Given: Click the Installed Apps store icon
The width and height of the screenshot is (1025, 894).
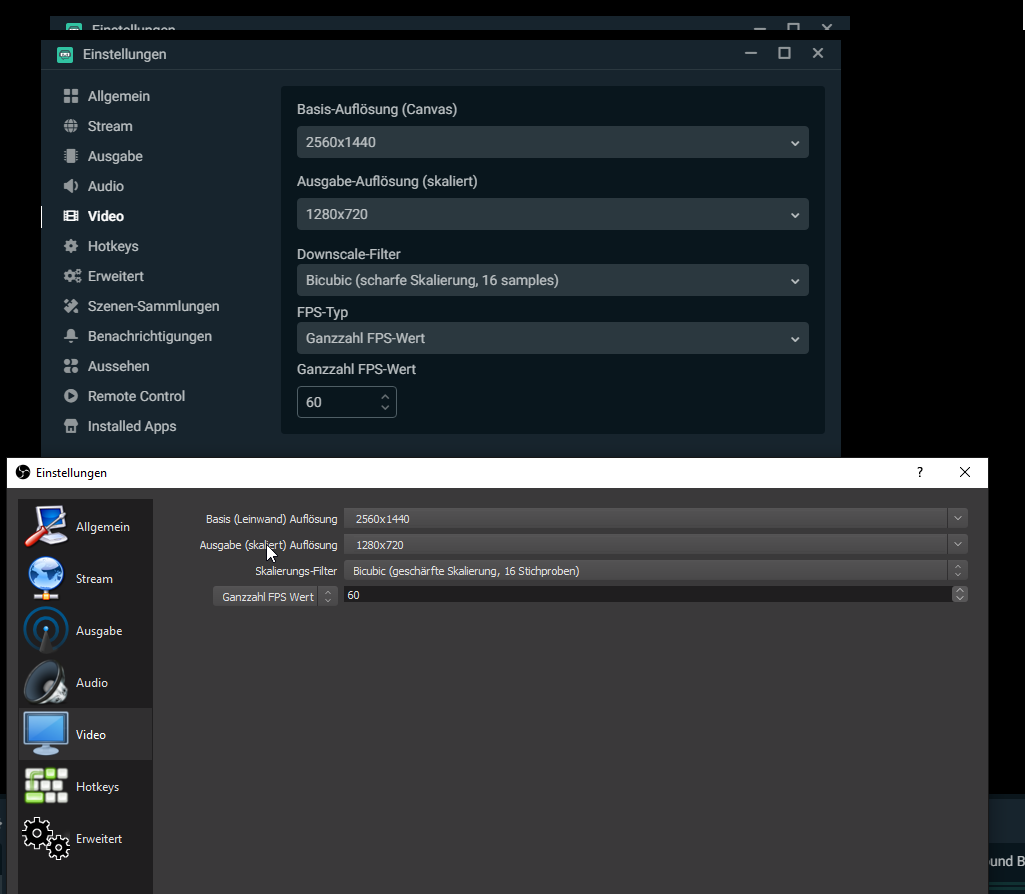Looking at the screenshot, I should [71, 426].
